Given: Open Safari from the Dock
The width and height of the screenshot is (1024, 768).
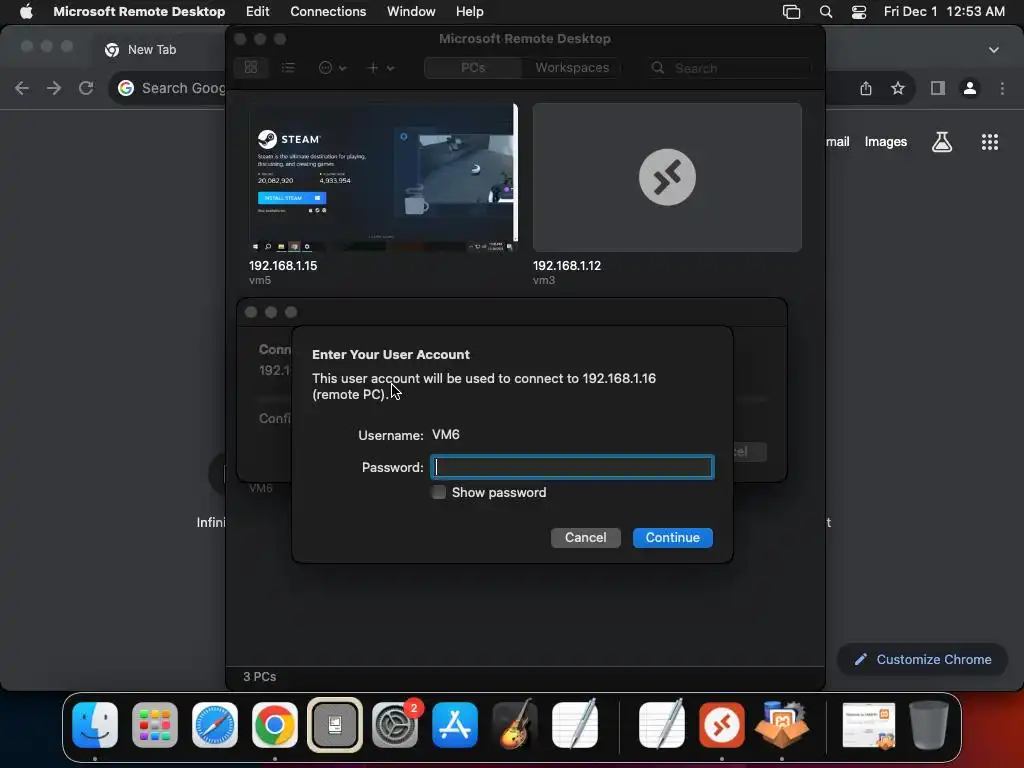Looking at the screenshot, I should [215, 725].
